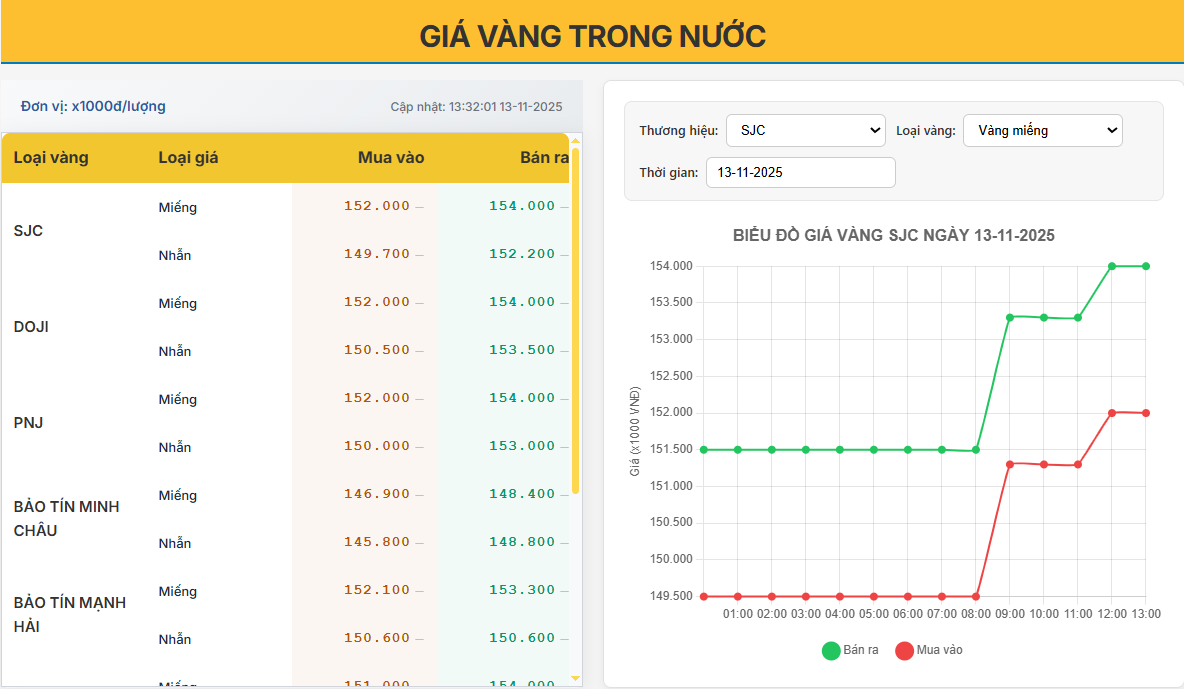Click the Mua vào column header
1184x689 pixels.
390,158
